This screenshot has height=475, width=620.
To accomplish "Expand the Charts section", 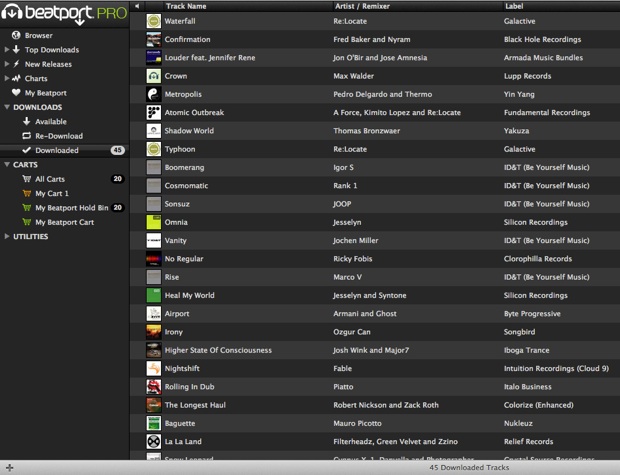I will click(6, 78).
